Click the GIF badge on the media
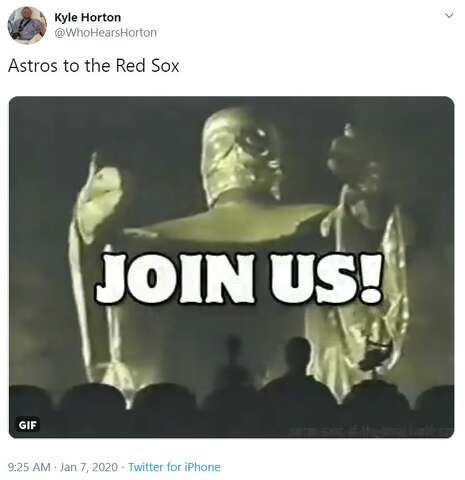Viewport: 465px width, 480px height. tap(28, 425)
